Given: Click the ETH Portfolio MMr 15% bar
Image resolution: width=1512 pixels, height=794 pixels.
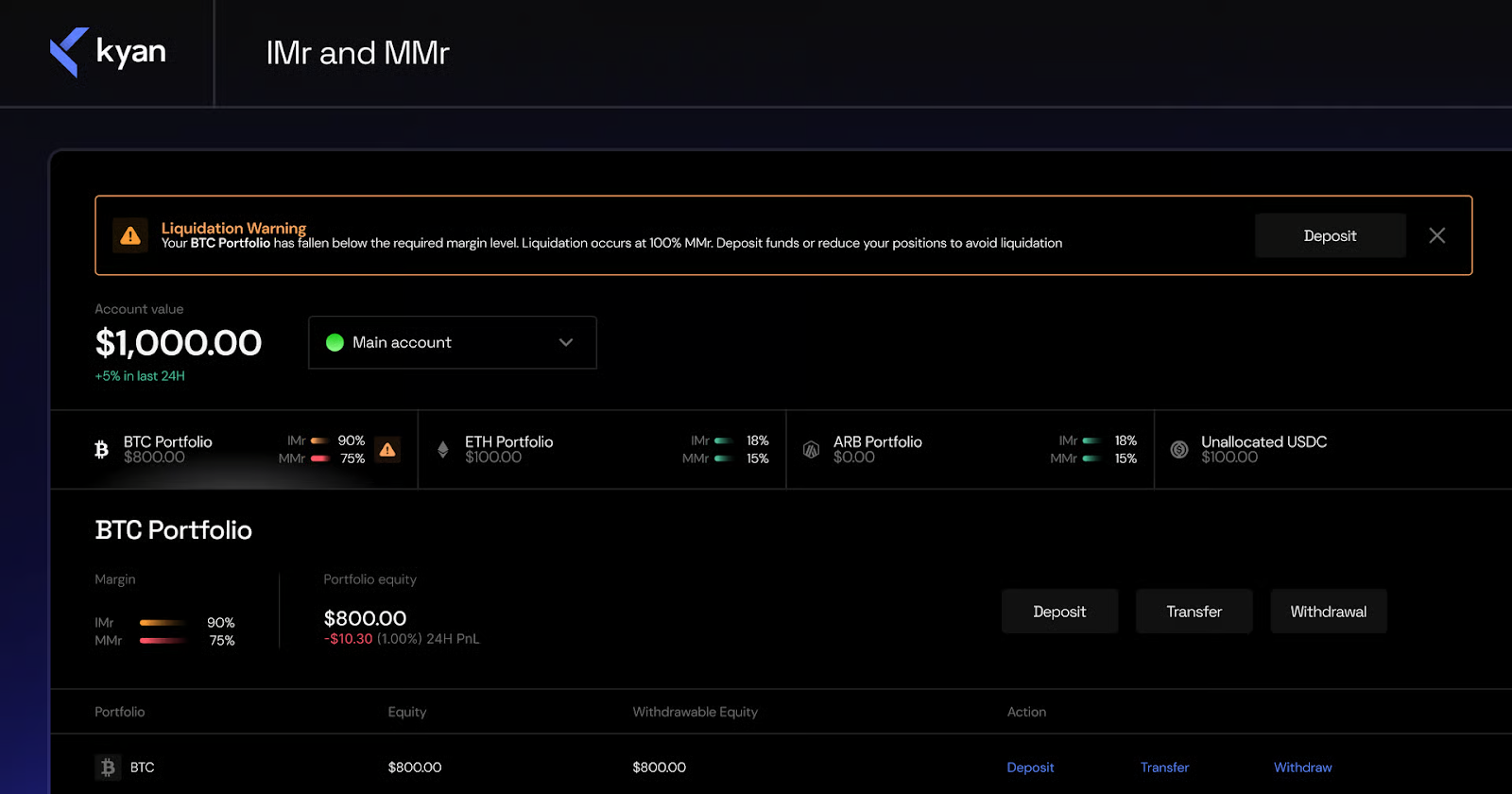Looking at the screenshot, I should click(724, 458).
